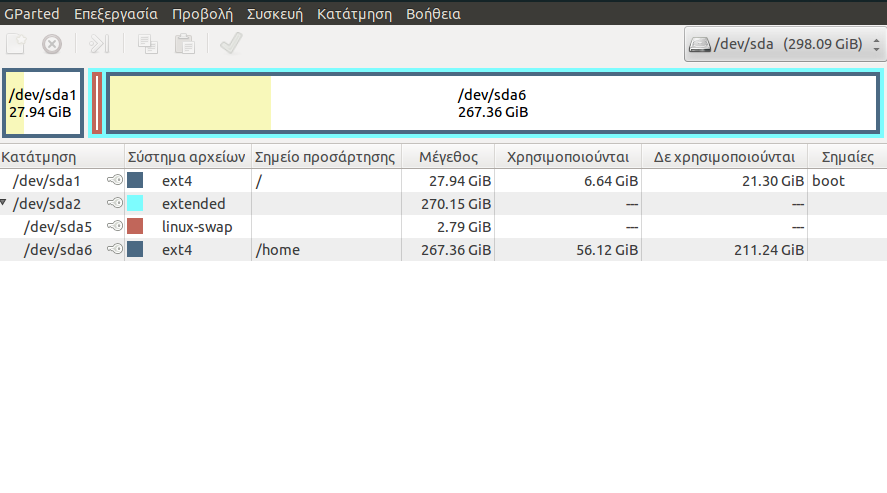Click the Delete partition toolbar icon
The width and height of the screenshot is (887, 493).
(x=52, y=44)
